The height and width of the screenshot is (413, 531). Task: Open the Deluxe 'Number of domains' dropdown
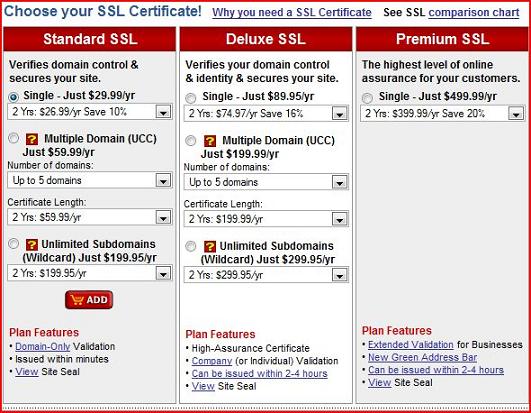click(x=266, y=182)
